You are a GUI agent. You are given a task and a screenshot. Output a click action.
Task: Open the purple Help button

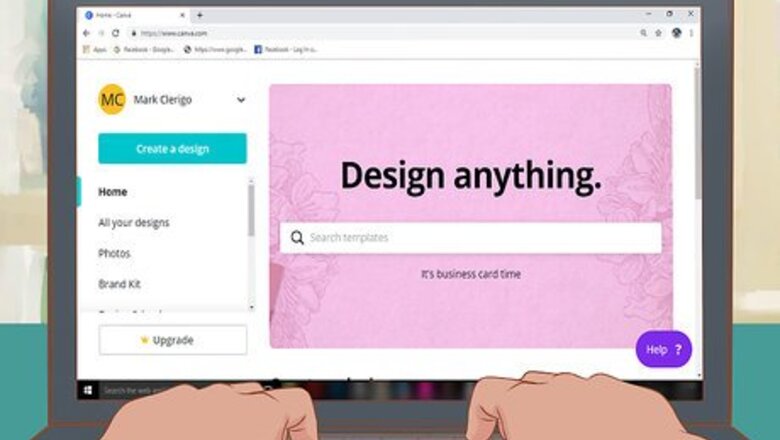click(664, 350)
